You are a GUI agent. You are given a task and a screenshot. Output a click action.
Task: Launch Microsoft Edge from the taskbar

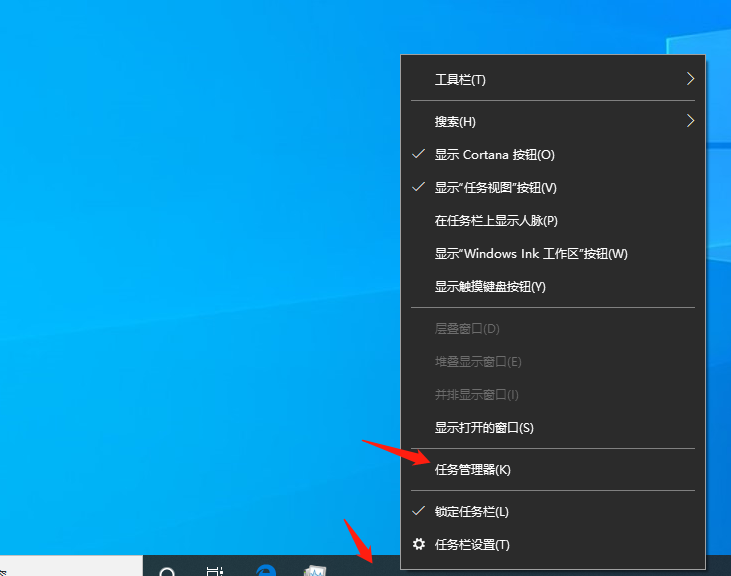(x=266, y=571)
